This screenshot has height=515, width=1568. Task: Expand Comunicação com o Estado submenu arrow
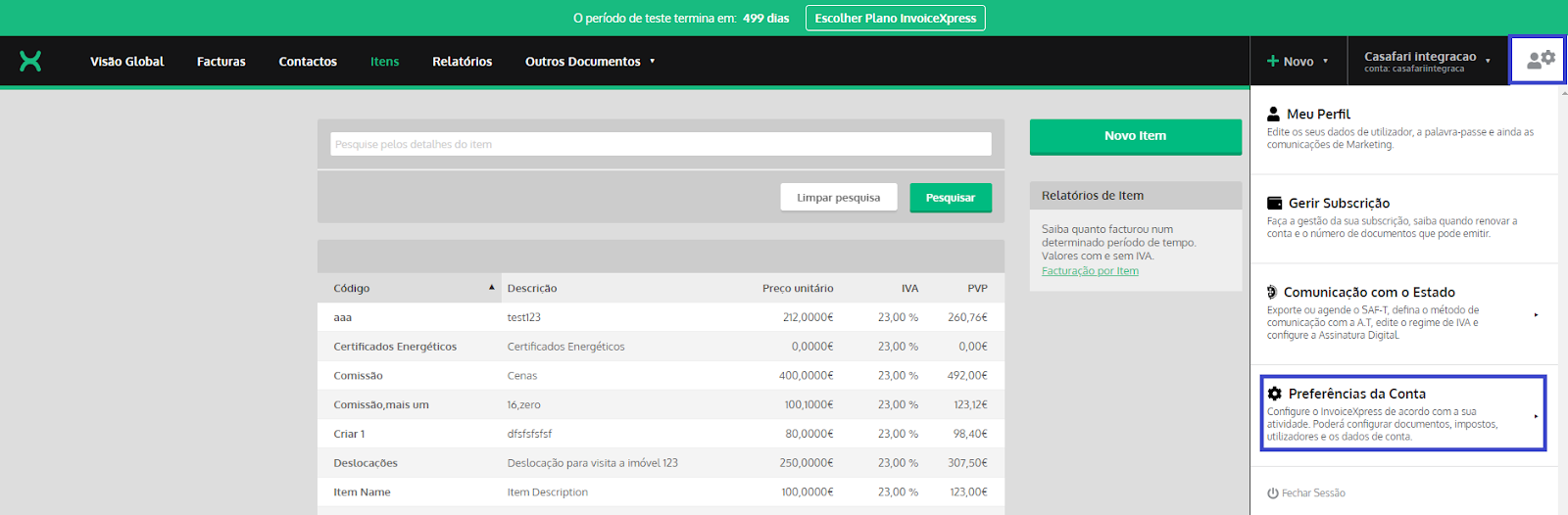click(1536, 314)
